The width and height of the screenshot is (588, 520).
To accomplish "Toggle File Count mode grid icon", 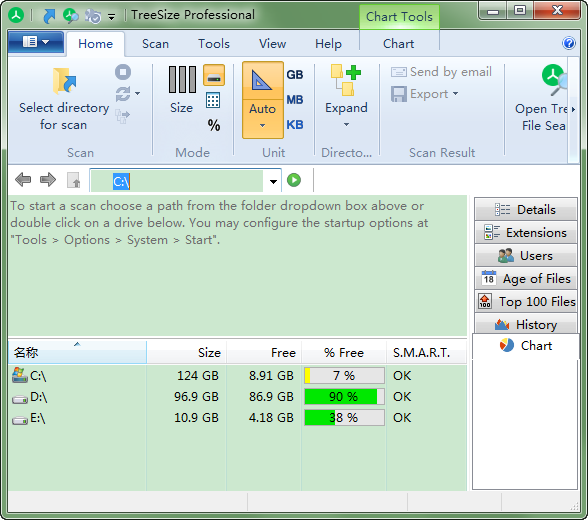I will pyautogui.click(x=213, y=100).
